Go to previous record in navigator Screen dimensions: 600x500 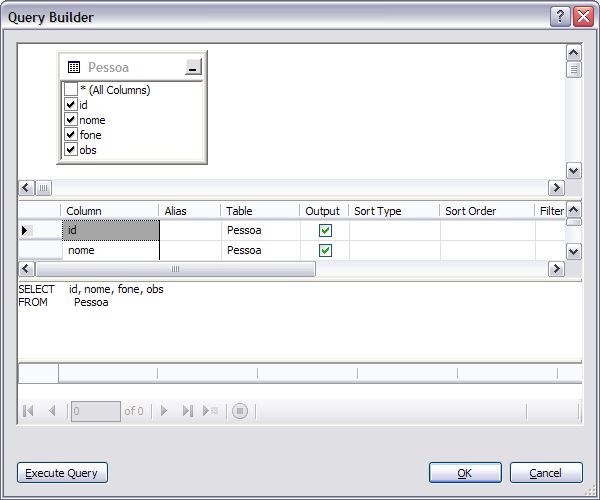52,411
